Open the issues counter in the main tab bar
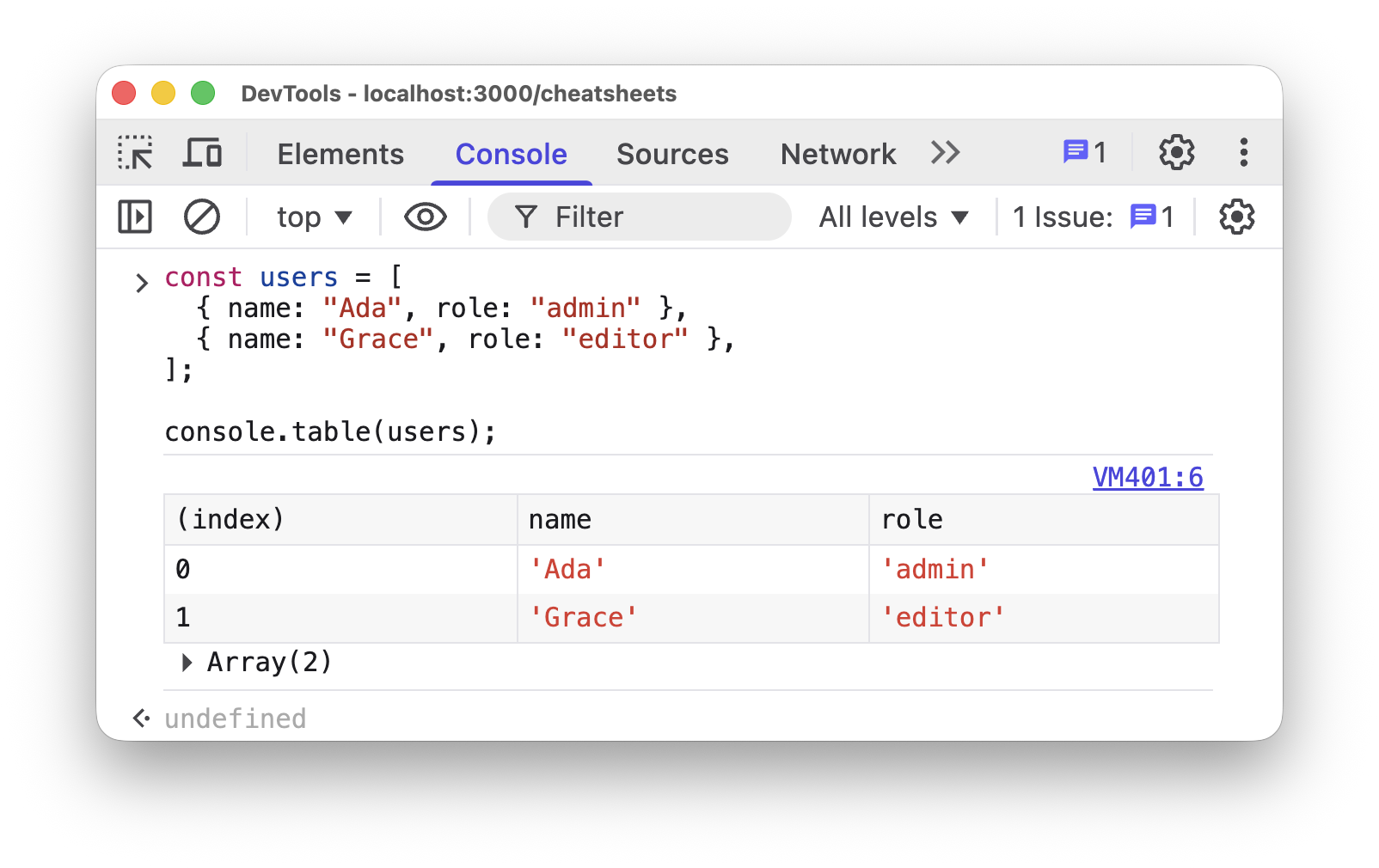Viewport: 1379px width, 868px height. (1085, 153)
